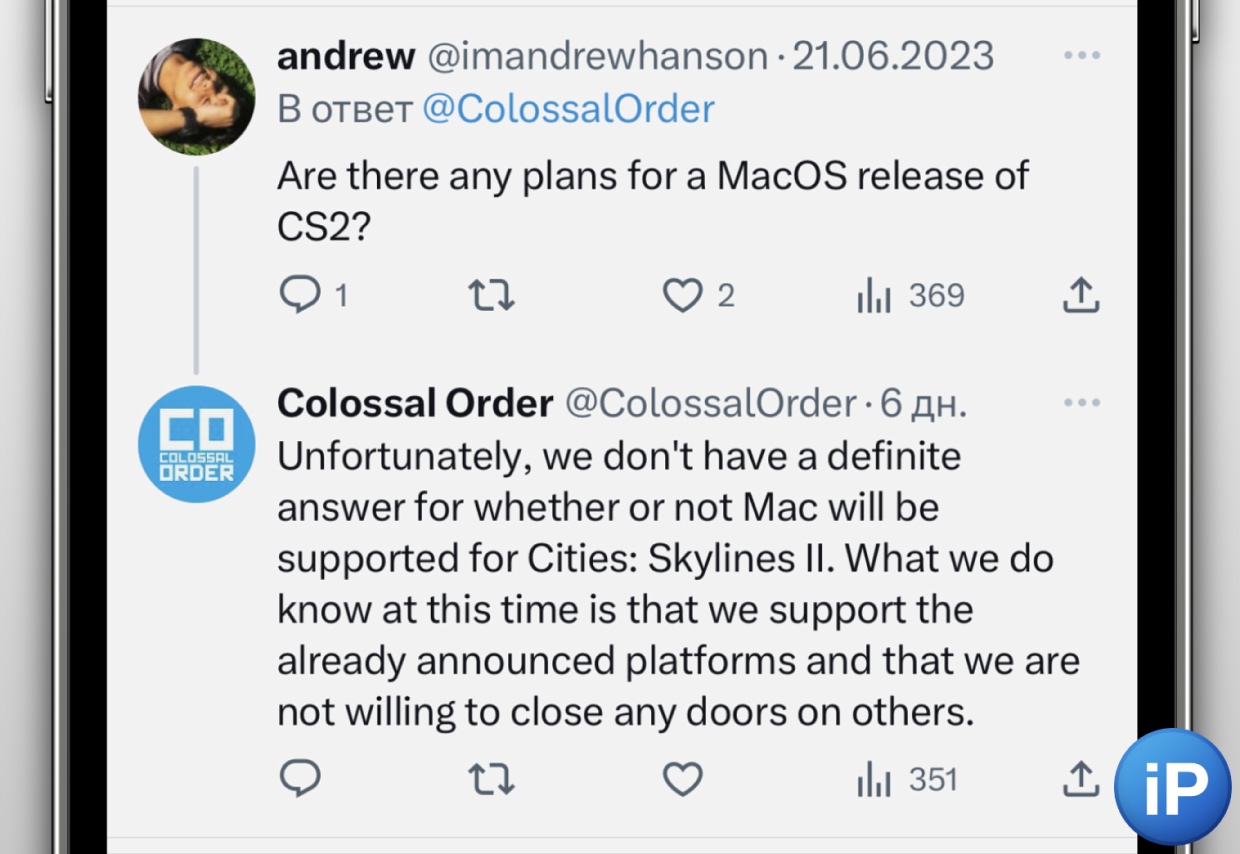Like andrew's tweet
This screenshot has width=1240, height=854.
(x=683, y=296)
